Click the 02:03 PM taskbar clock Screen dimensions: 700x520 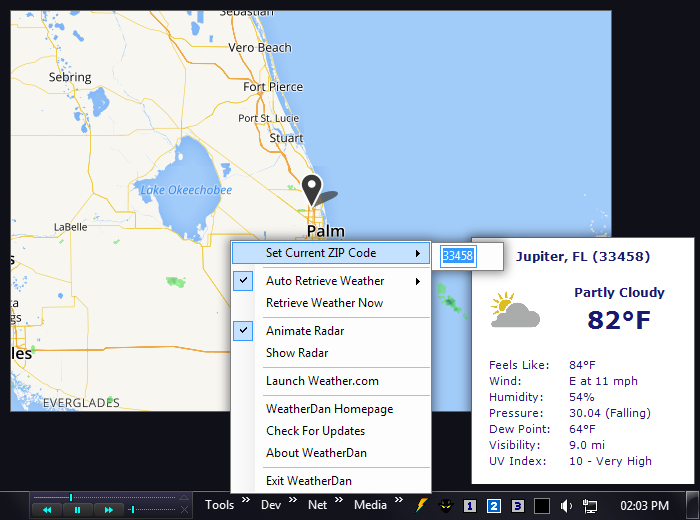[x=644, y=506]
